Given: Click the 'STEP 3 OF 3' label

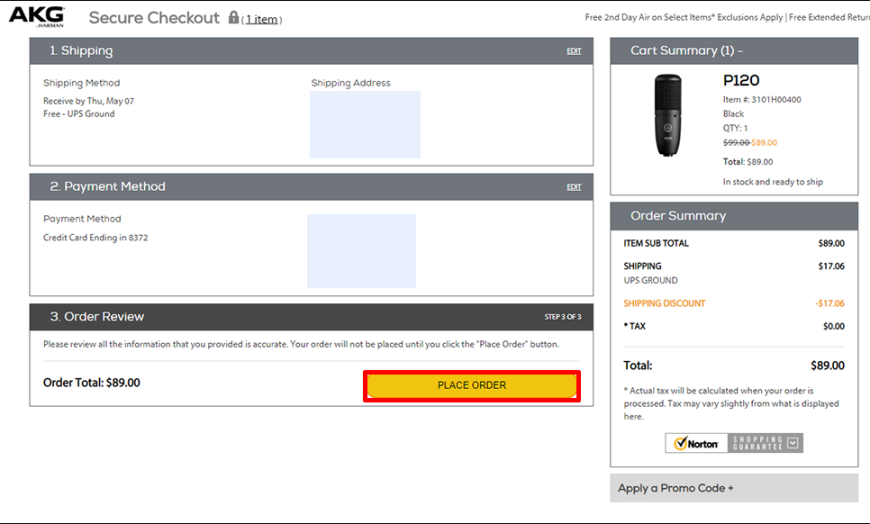Looking at the screenshot, I should pos(563,317).
